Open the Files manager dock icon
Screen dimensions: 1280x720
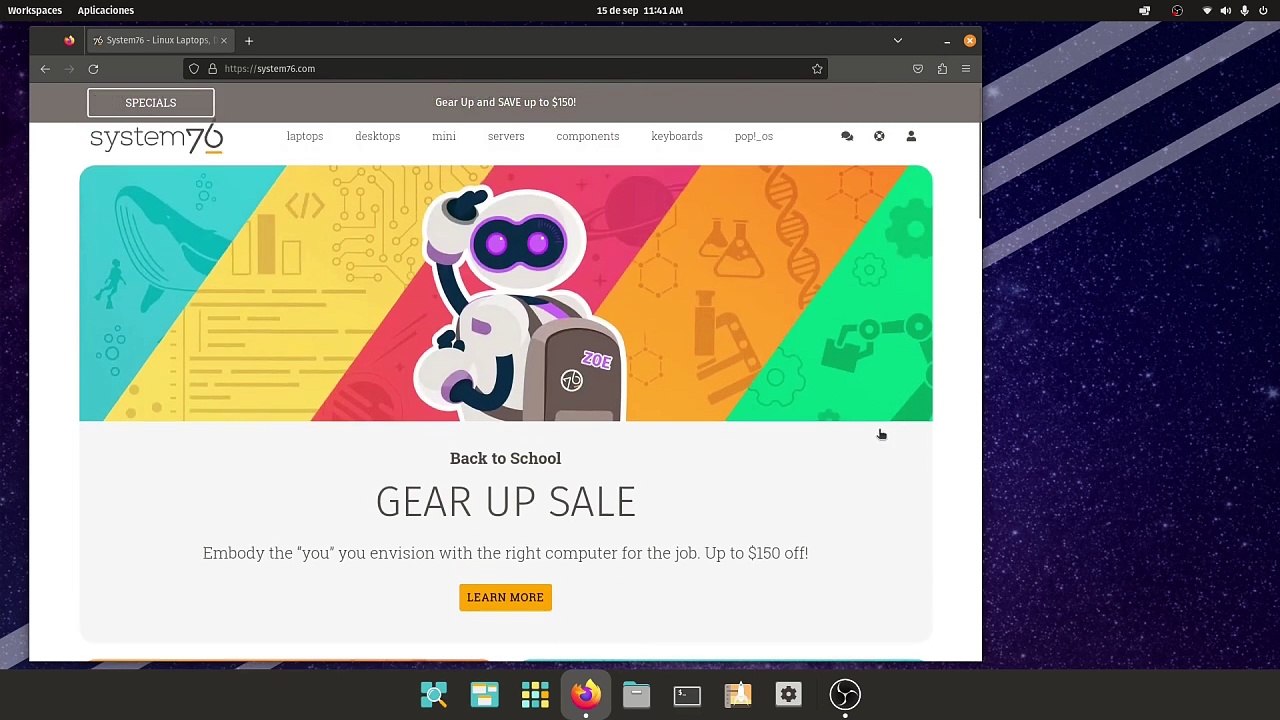pos(636,695)
